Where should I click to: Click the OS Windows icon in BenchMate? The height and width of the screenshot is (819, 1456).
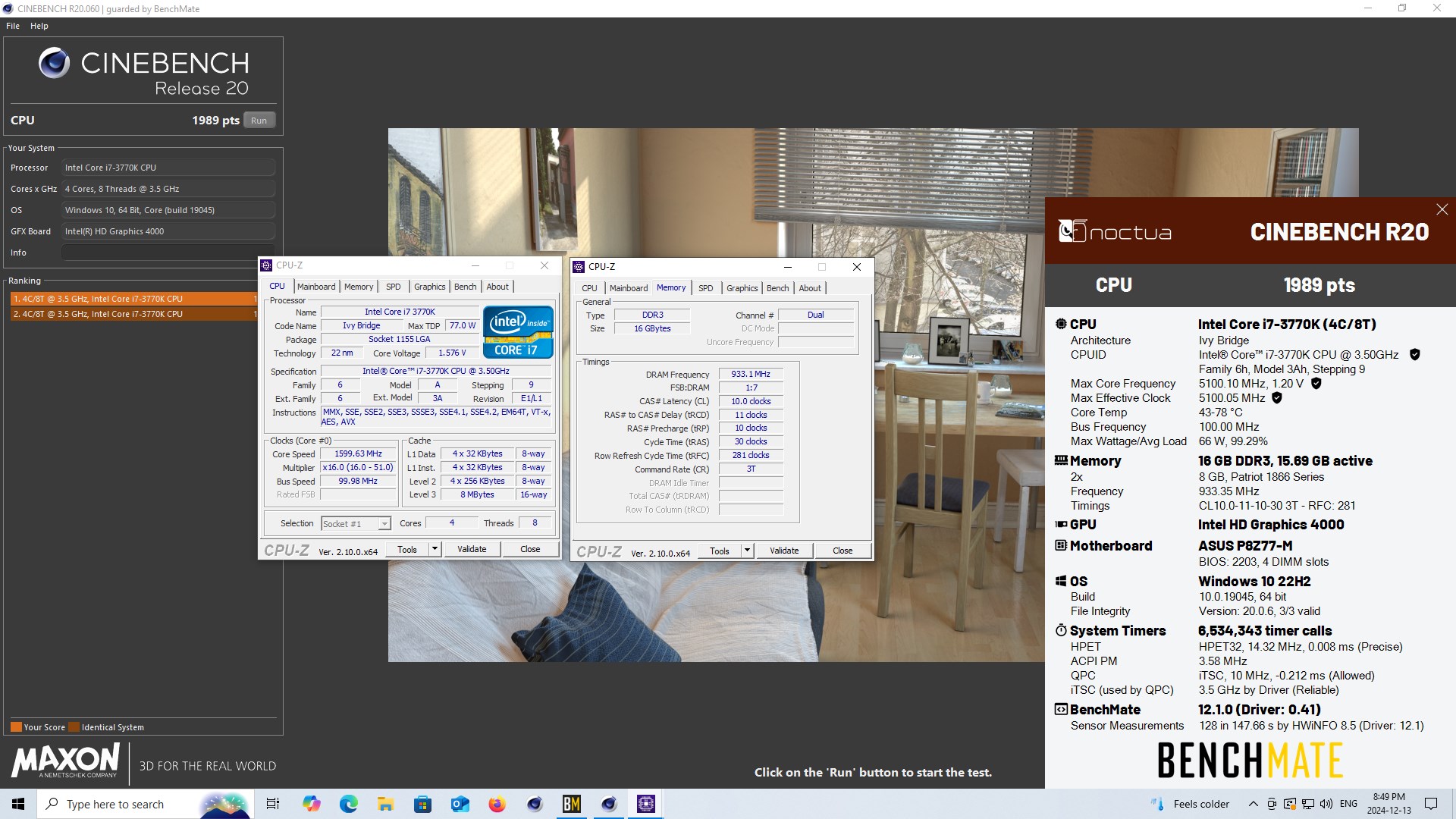coord(1061,581)
